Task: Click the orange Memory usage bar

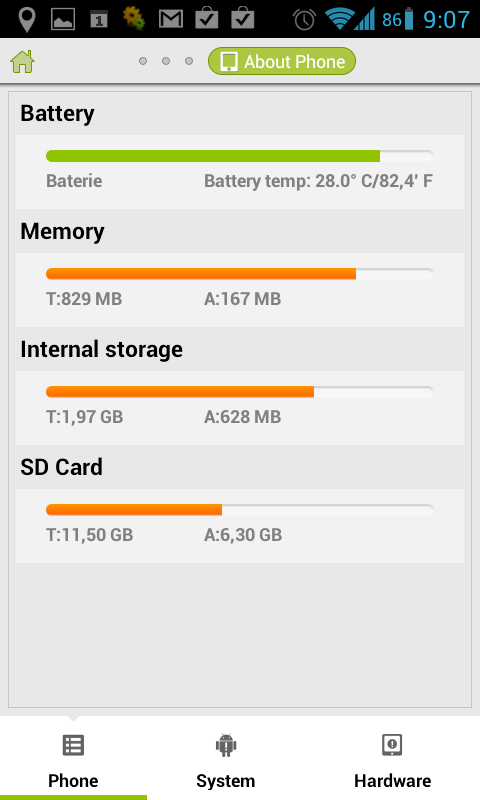Action: point(240,274)
